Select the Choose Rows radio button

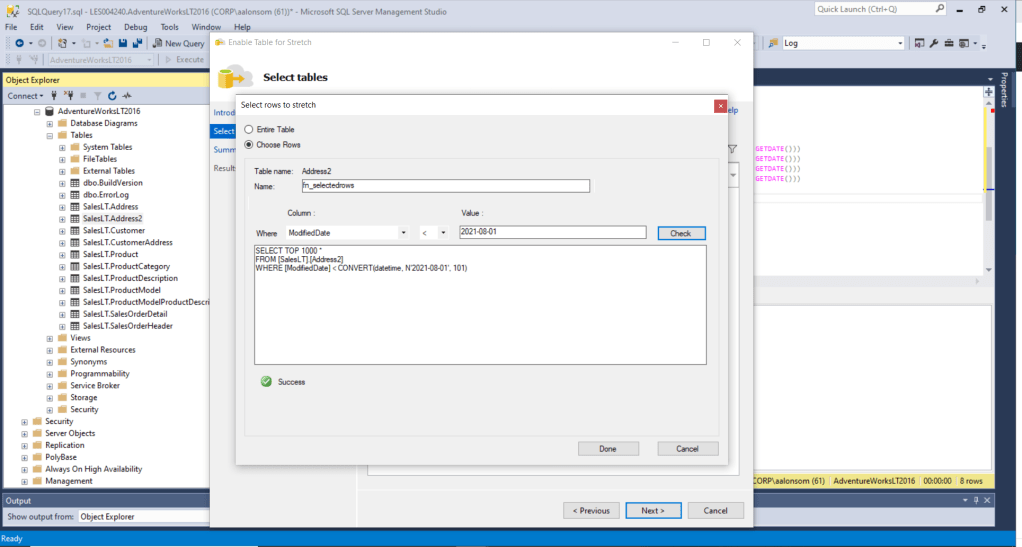[249, 145]
